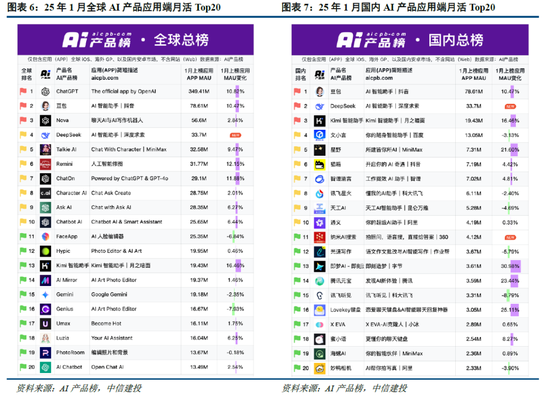Click the description 'Chatbot AI & Smart Assistant'
Screen dimensions: 550x398
click(x=127, y=222)
